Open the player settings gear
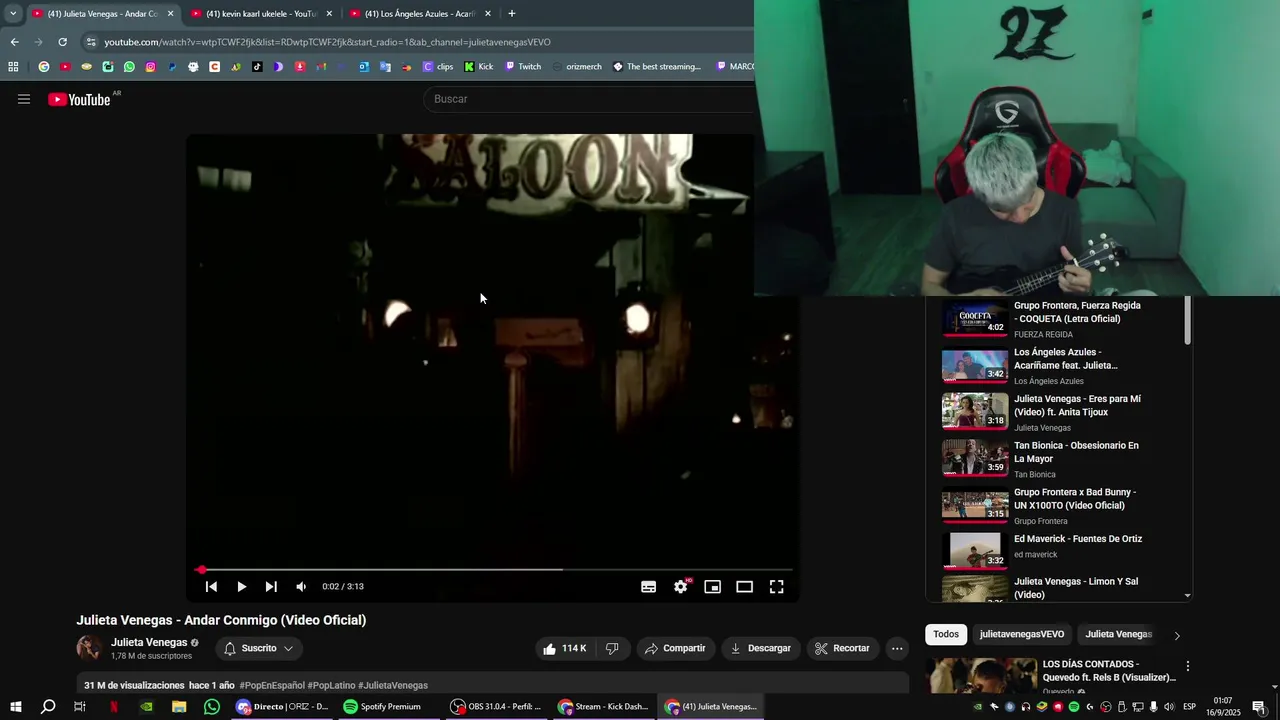 pyautogui.click(x=681, y=587)
